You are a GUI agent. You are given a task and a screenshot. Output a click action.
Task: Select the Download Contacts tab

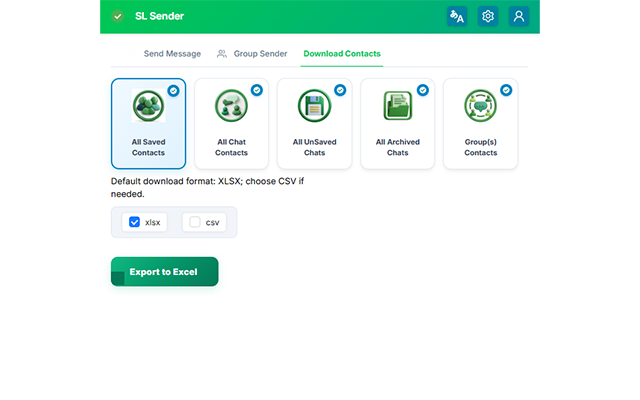point(342,53)
